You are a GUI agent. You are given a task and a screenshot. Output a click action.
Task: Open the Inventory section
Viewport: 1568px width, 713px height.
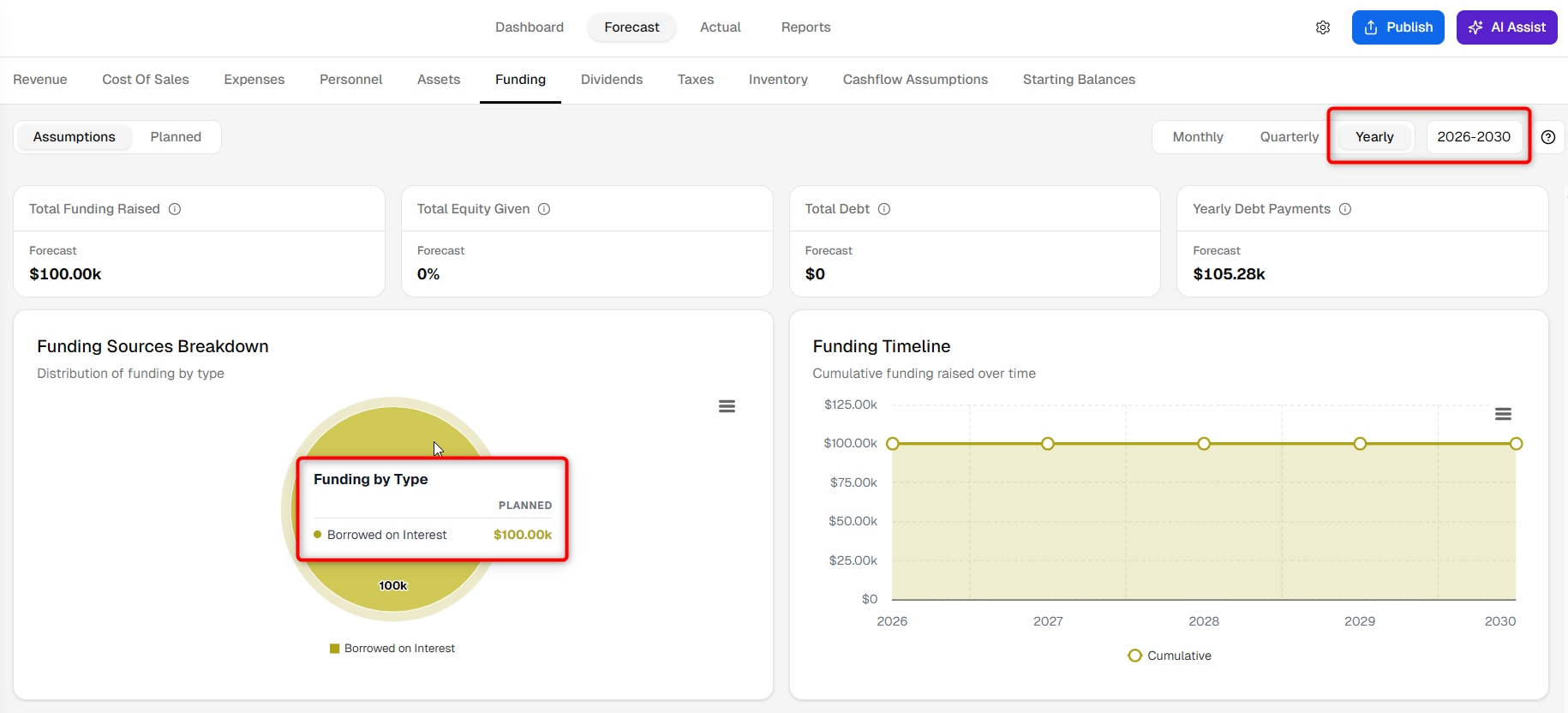[x=778, y=80]
